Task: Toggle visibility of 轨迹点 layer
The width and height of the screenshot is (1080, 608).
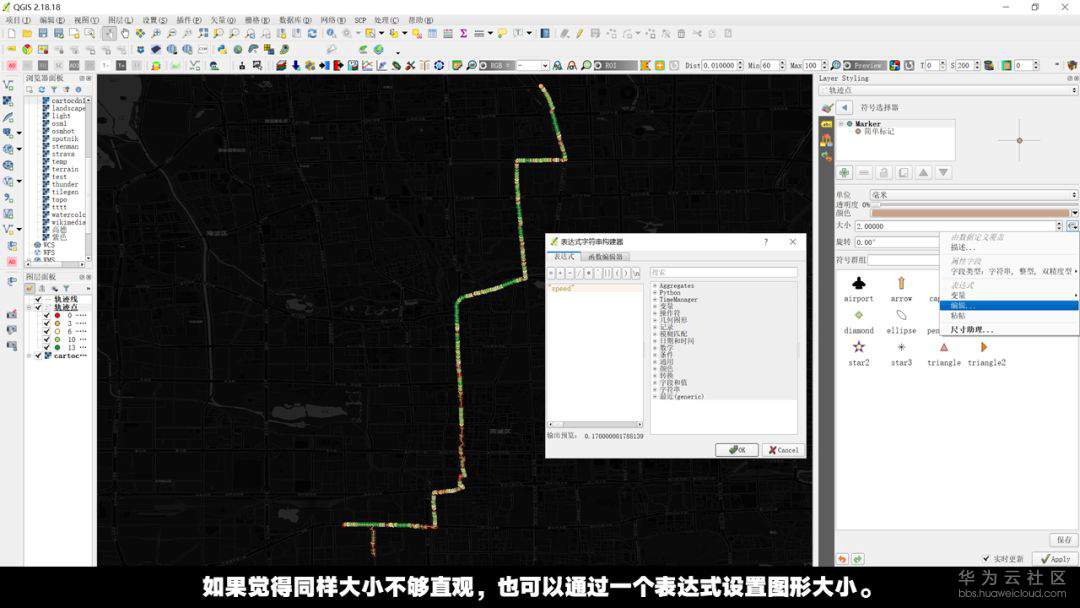Action: click(39, 308)
